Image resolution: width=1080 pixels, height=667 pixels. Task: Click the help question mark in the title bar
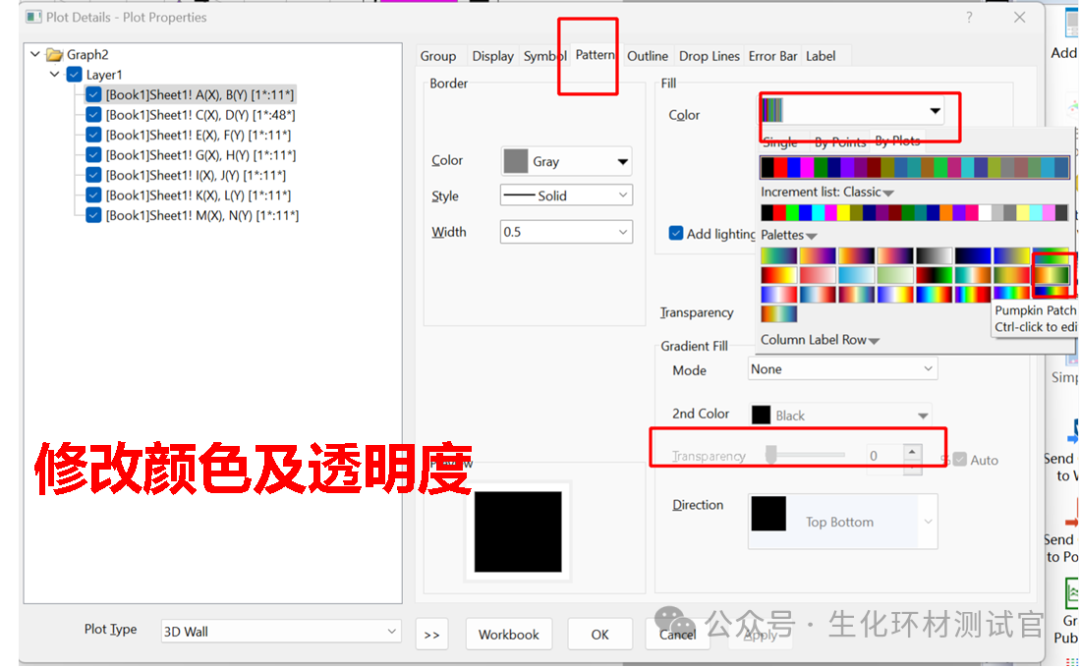click(x=969, y=17)
